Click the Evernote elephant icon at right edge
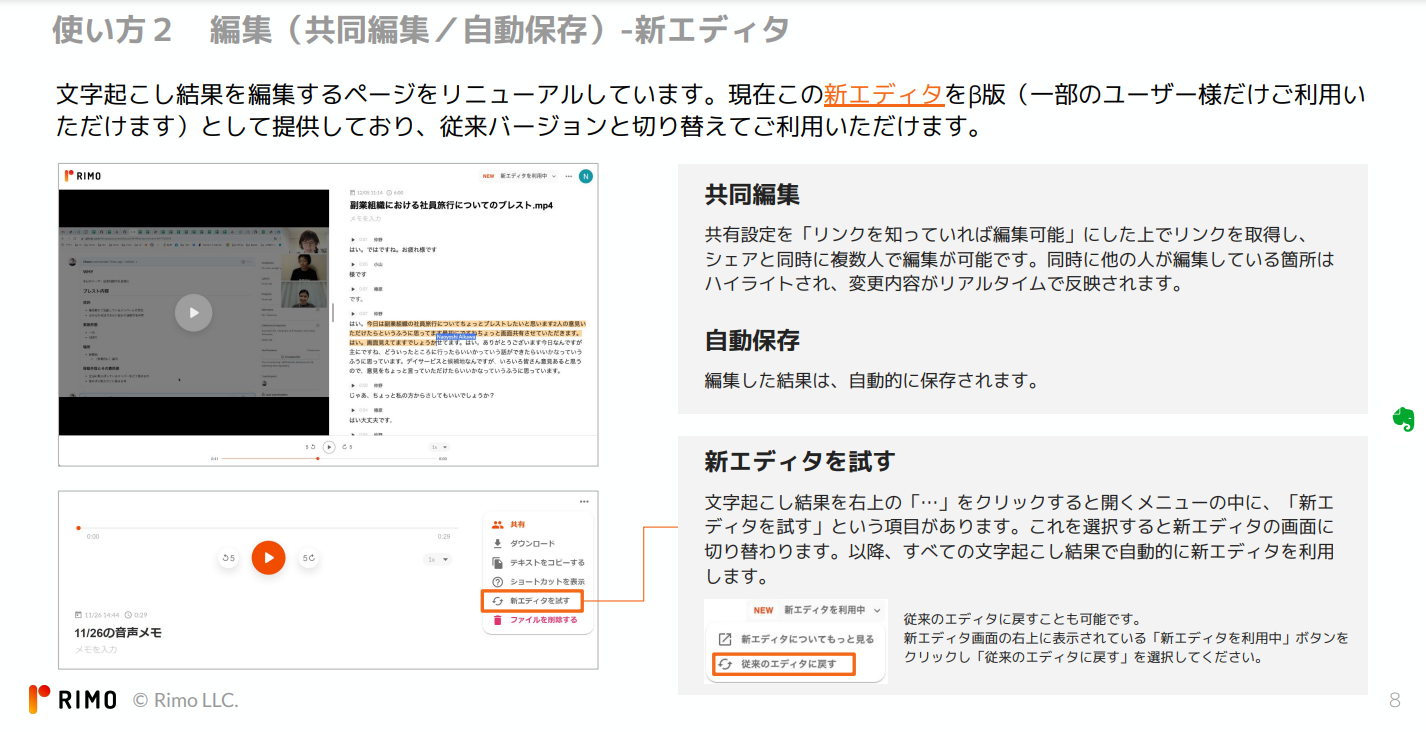 pos(1403,419)
